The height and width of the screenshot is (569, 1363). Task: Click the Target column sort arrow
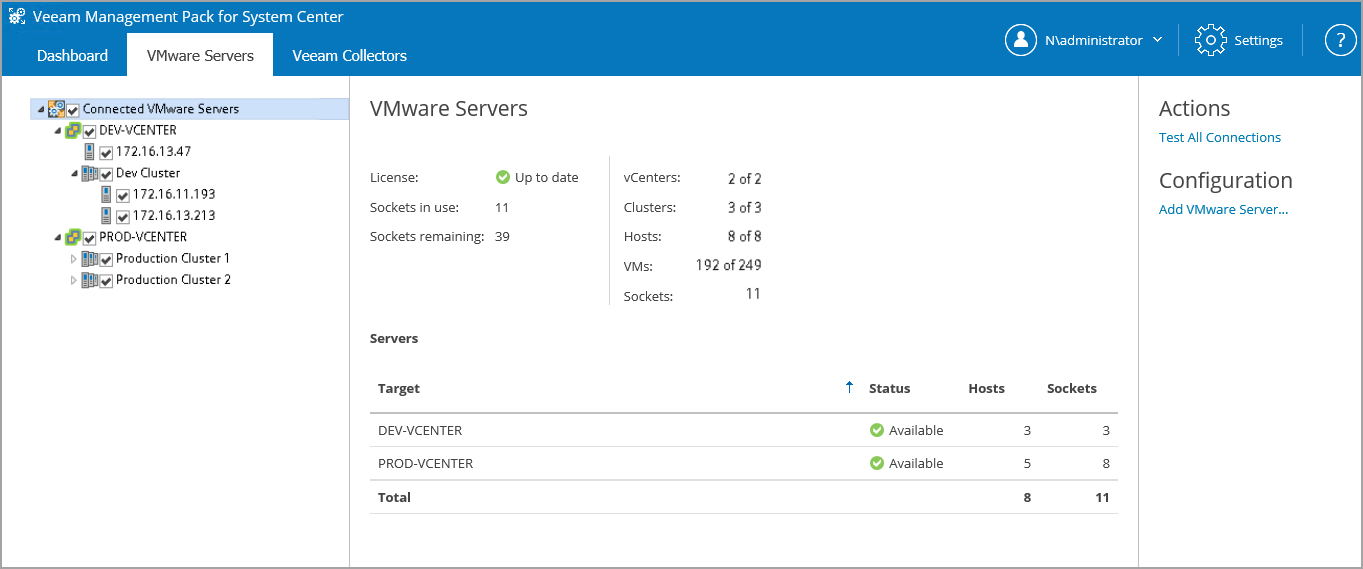point(850,388)
